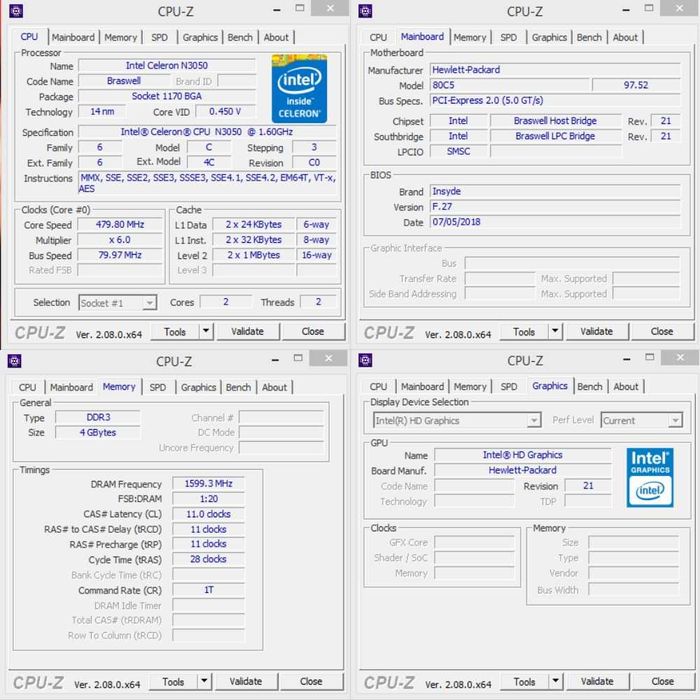Open the SPD tab in the CPU window

(159, 38)
